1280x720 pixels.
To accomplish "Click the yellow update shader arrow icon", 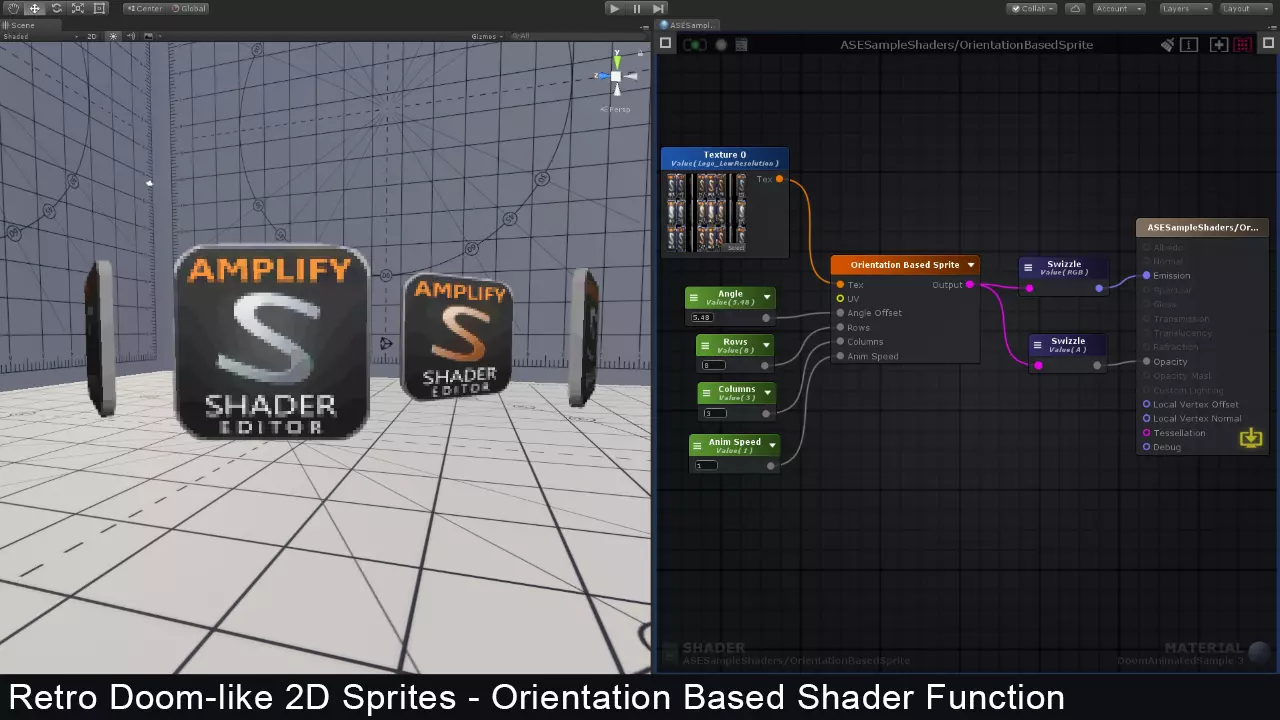I will [1251, 438].
